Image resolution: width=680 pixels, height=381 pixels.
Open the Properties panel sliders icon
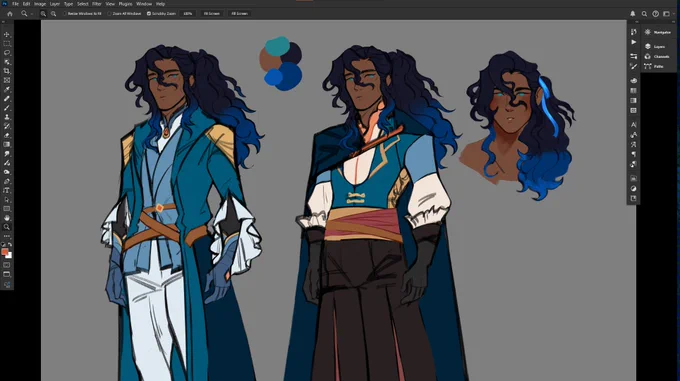634,56
